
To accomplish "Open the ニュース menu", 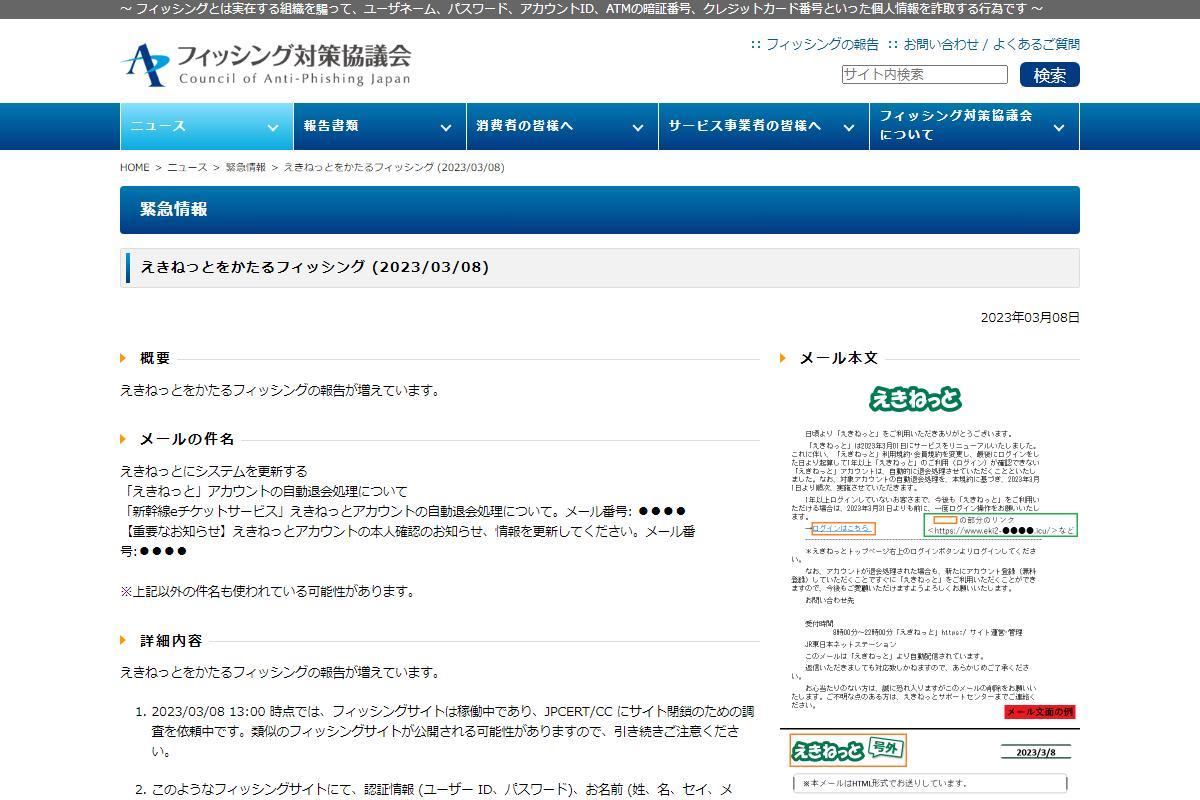I will point(206,126).
